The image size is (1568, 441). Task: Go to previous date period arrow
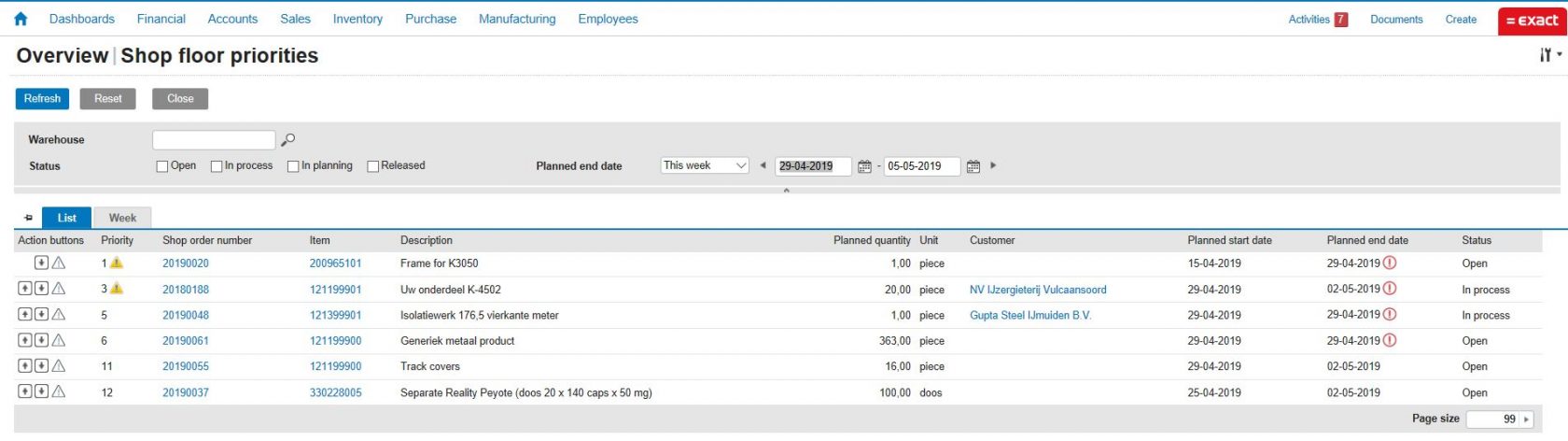coord(763,165)
